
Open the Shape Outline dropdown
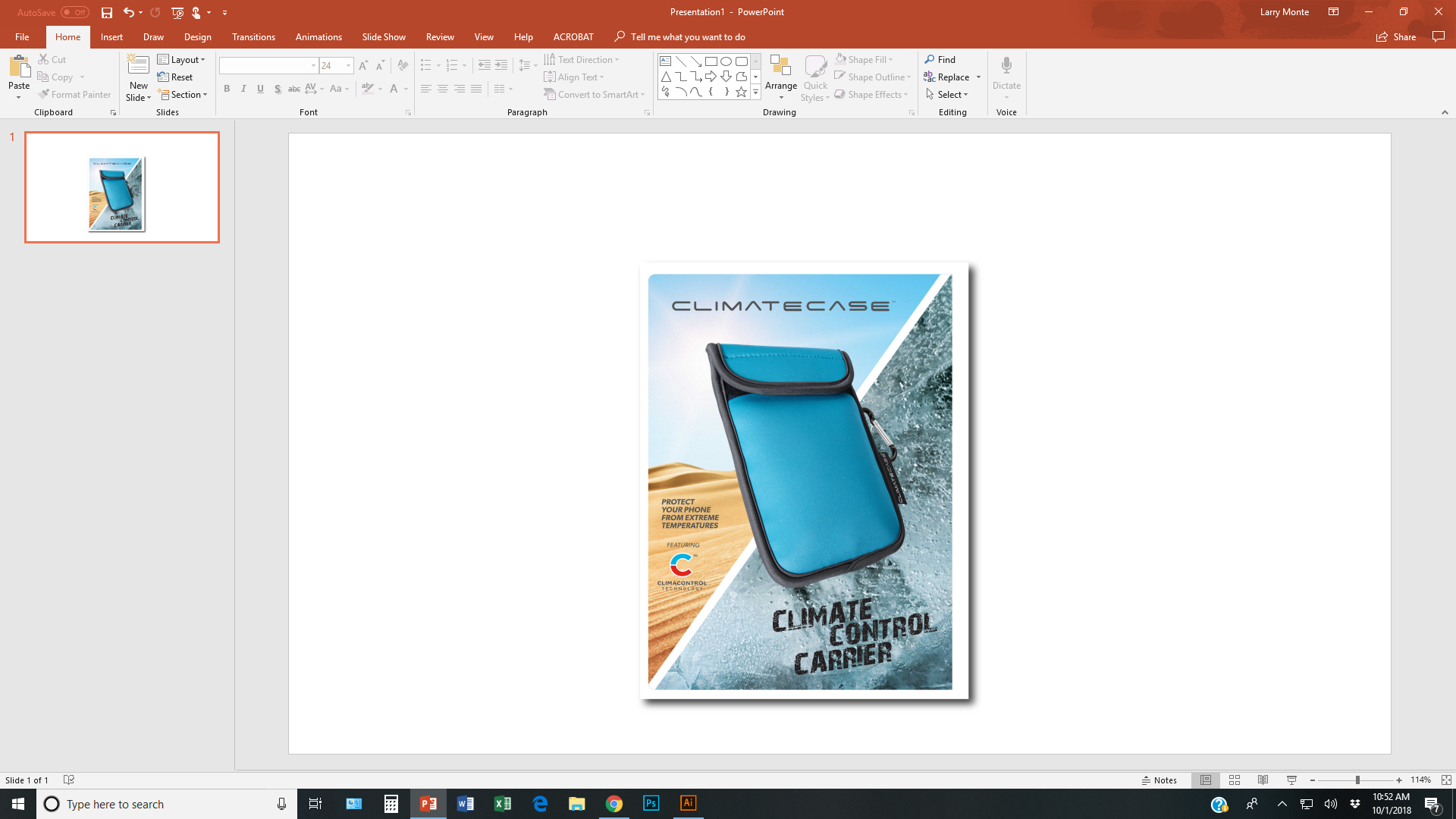pos(873,77)
